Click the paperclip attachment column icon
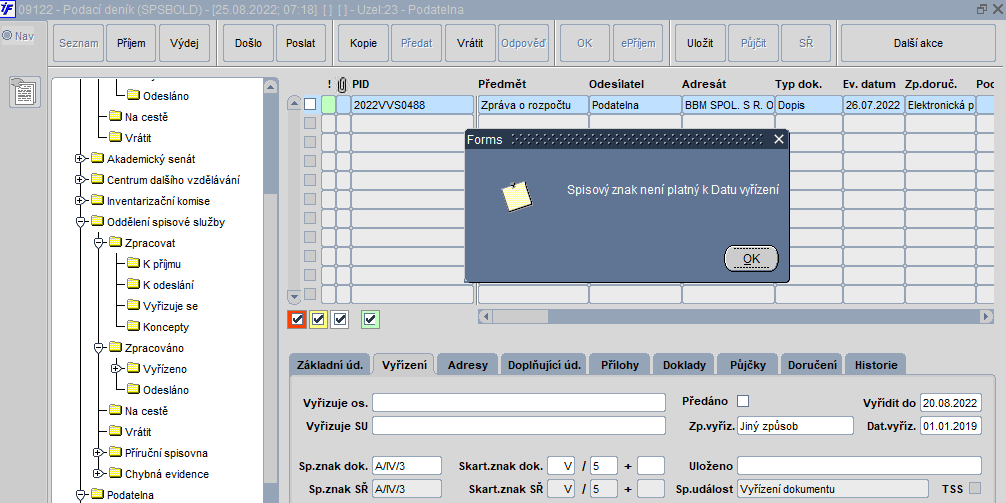The image size is (1006, 503). (x=343, y=85)
